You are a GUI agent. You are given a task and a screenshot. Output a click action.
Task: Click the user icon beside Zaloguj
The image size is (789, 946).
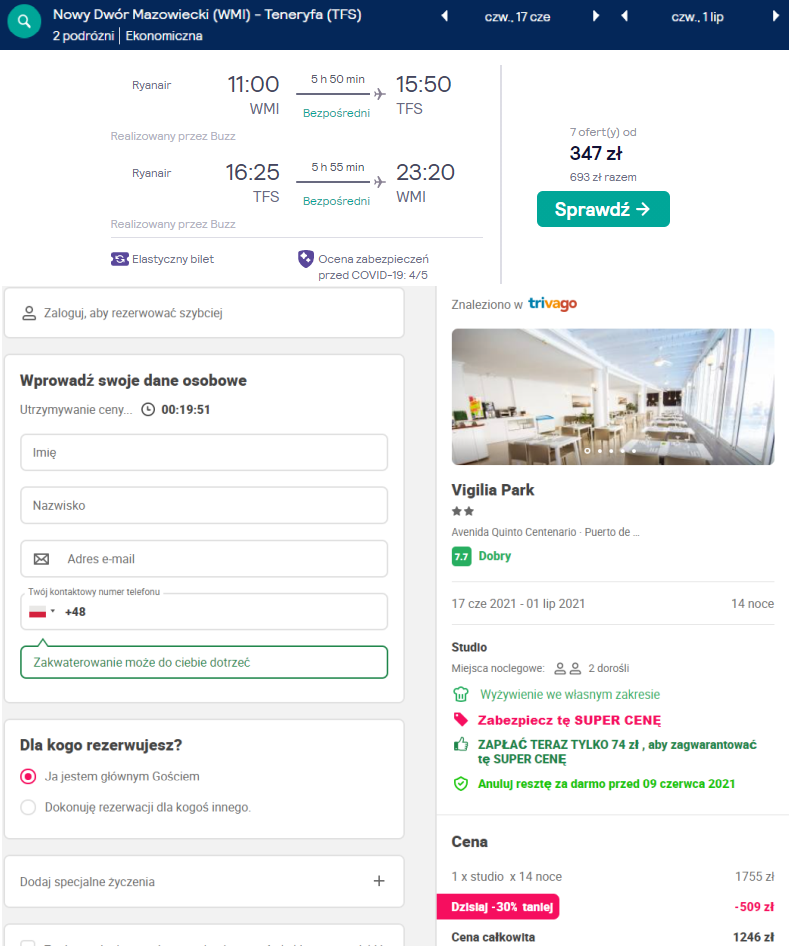click(x=29, y=313)
